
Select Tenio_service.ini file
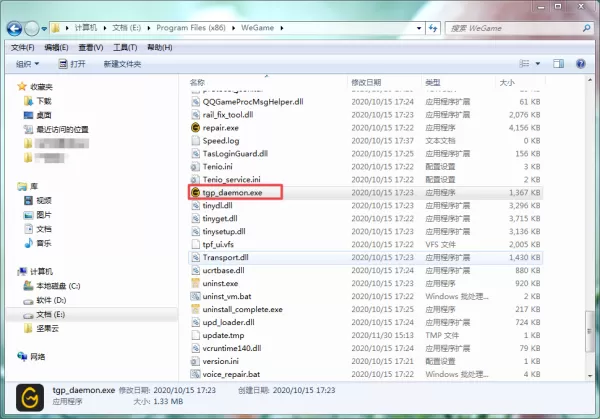231,179
